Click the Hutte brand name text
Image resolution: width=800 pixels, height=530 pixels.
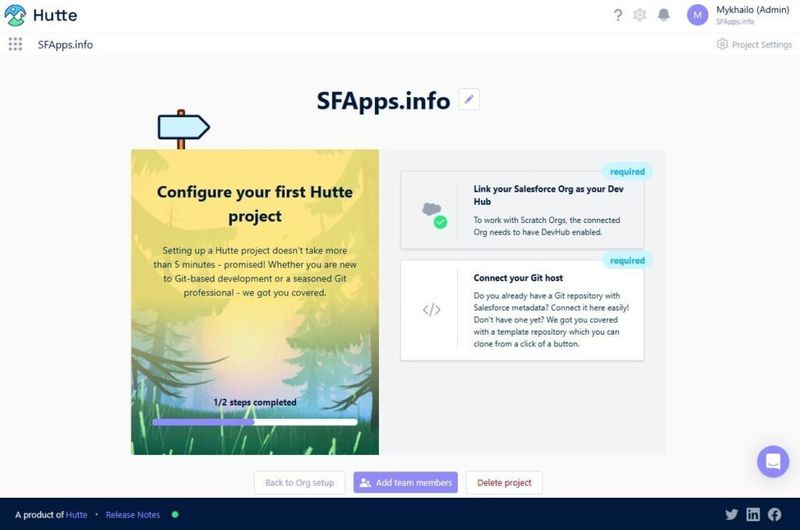coord(55,15)
